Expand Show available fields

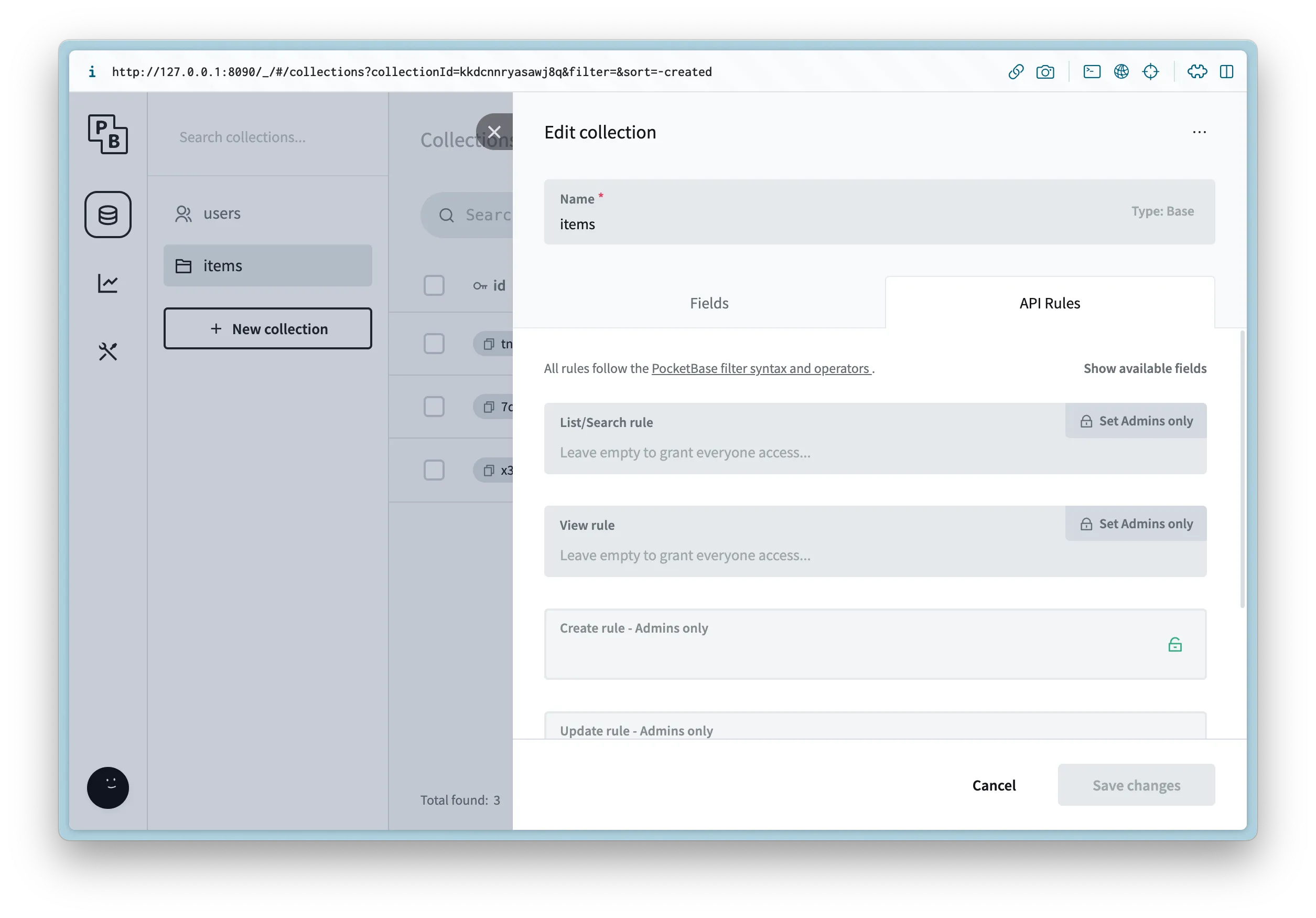1145,368
